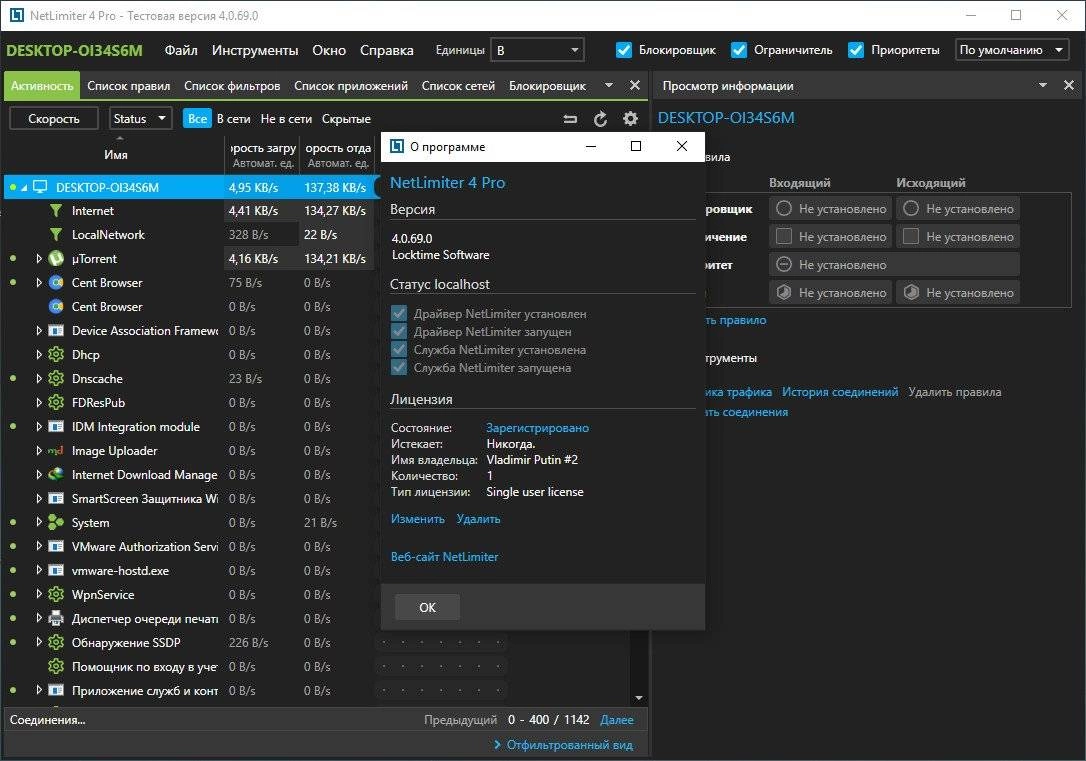Open the 'Веб-сайт NetLimiter' link
Image resolution: width=1086 pixels, height=761 pixels.
pyautogui.click(x=445, y=557)
